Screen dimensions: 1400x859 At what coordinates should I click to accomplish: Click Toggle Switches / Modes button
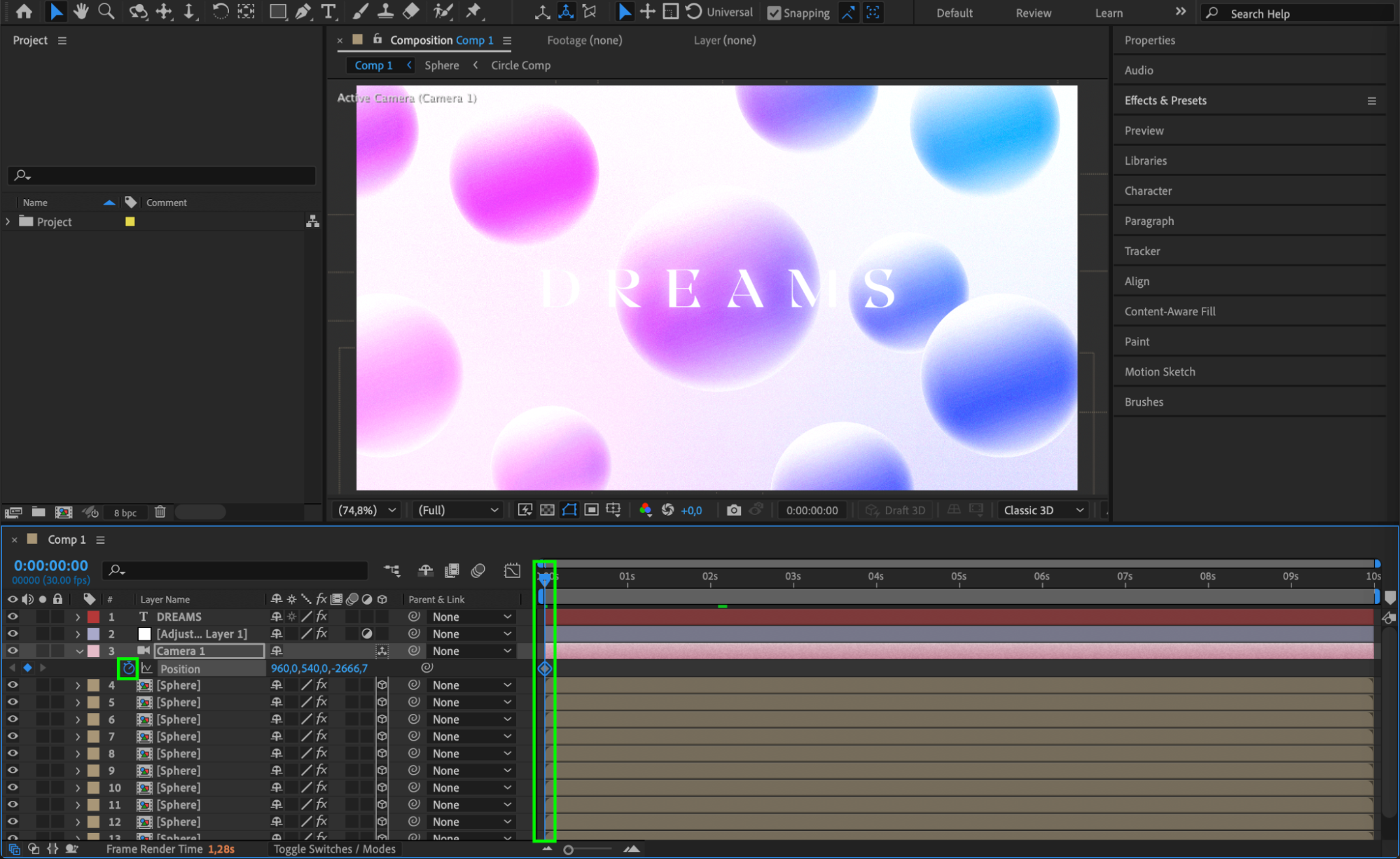[334, 849]
